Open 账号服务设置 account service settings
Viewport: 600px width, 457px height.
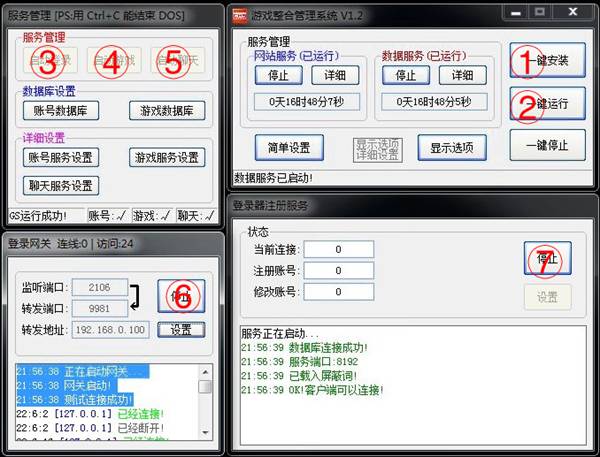61,157
